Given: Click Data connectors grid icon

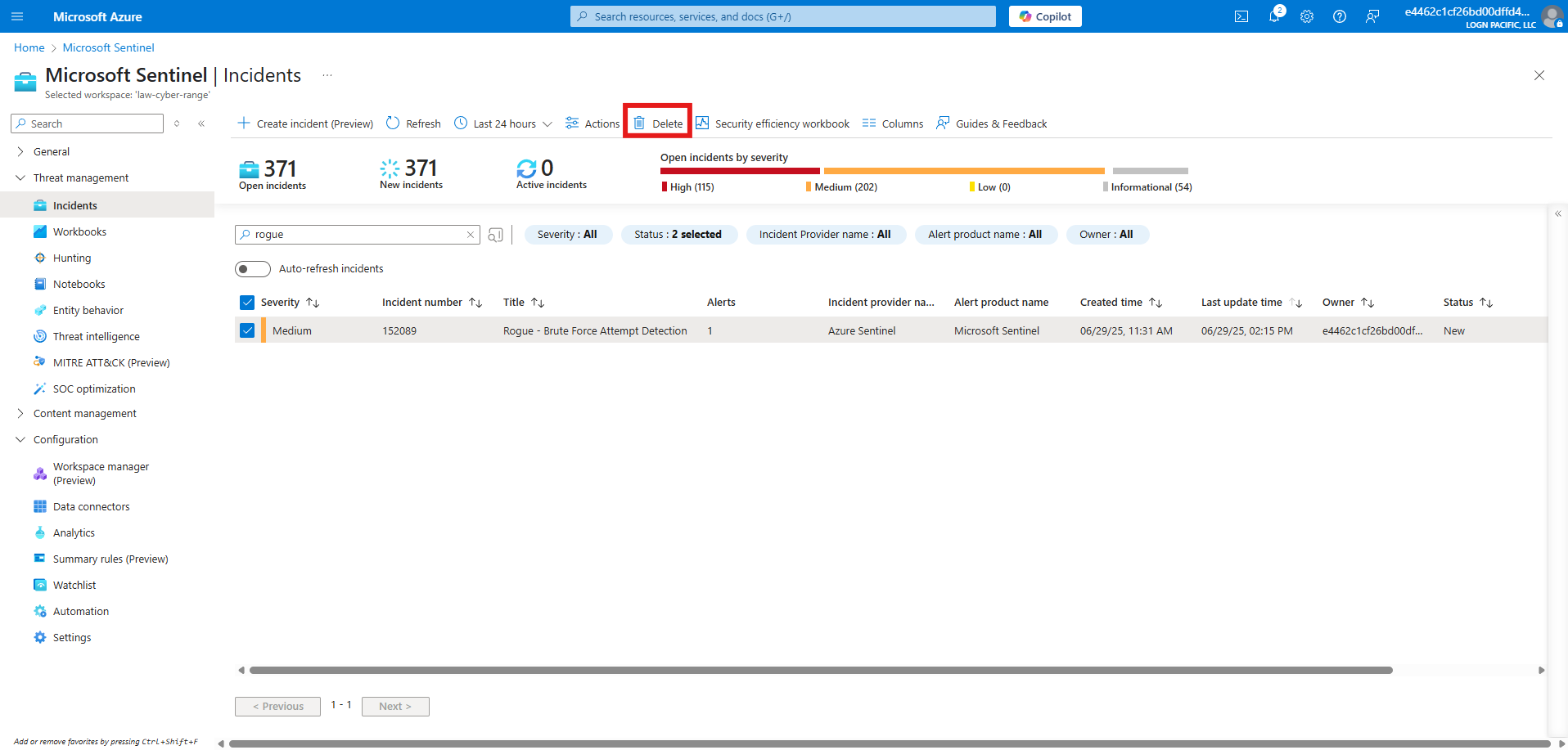Looking at the screenshot, I should tap(39, 506).
